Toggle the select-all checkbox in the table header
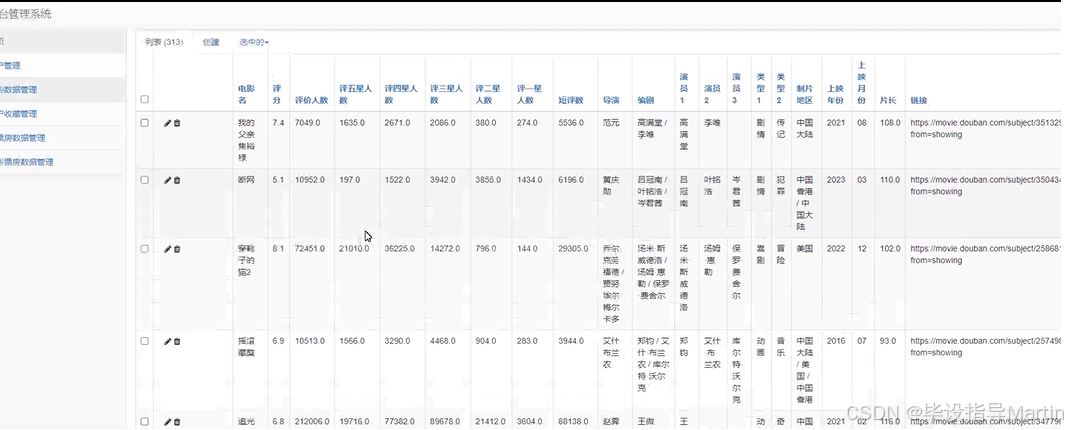 (144, 99)
